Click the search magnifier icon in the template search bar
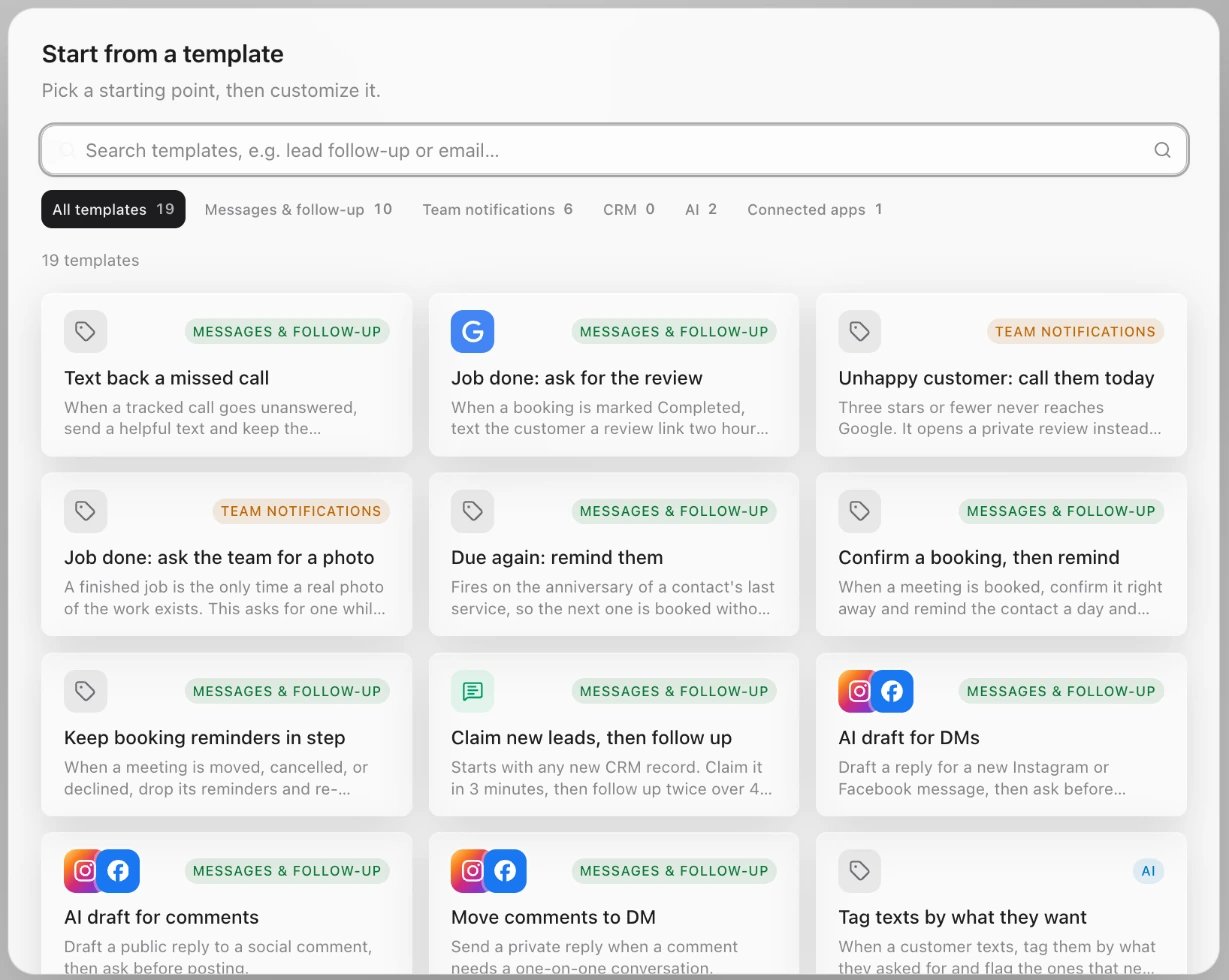Image resolution: width=1229 pixels, height=980 pixels. 1162,150
